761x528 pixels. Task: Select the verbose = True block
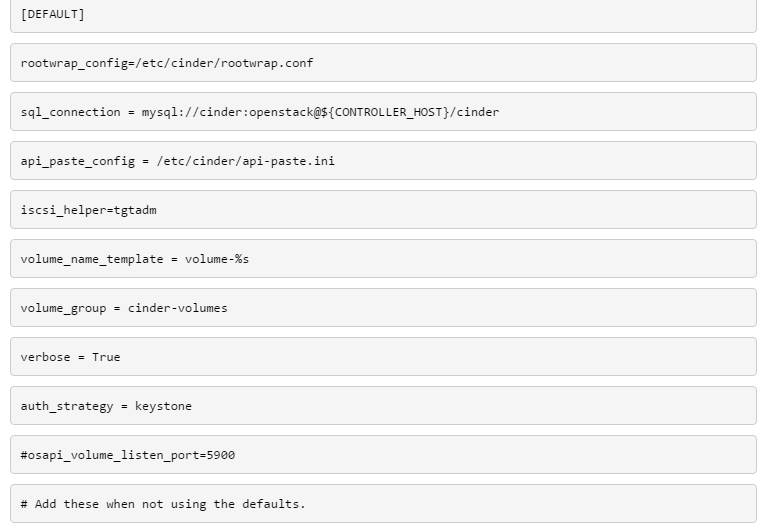click(x=383, y=357)
